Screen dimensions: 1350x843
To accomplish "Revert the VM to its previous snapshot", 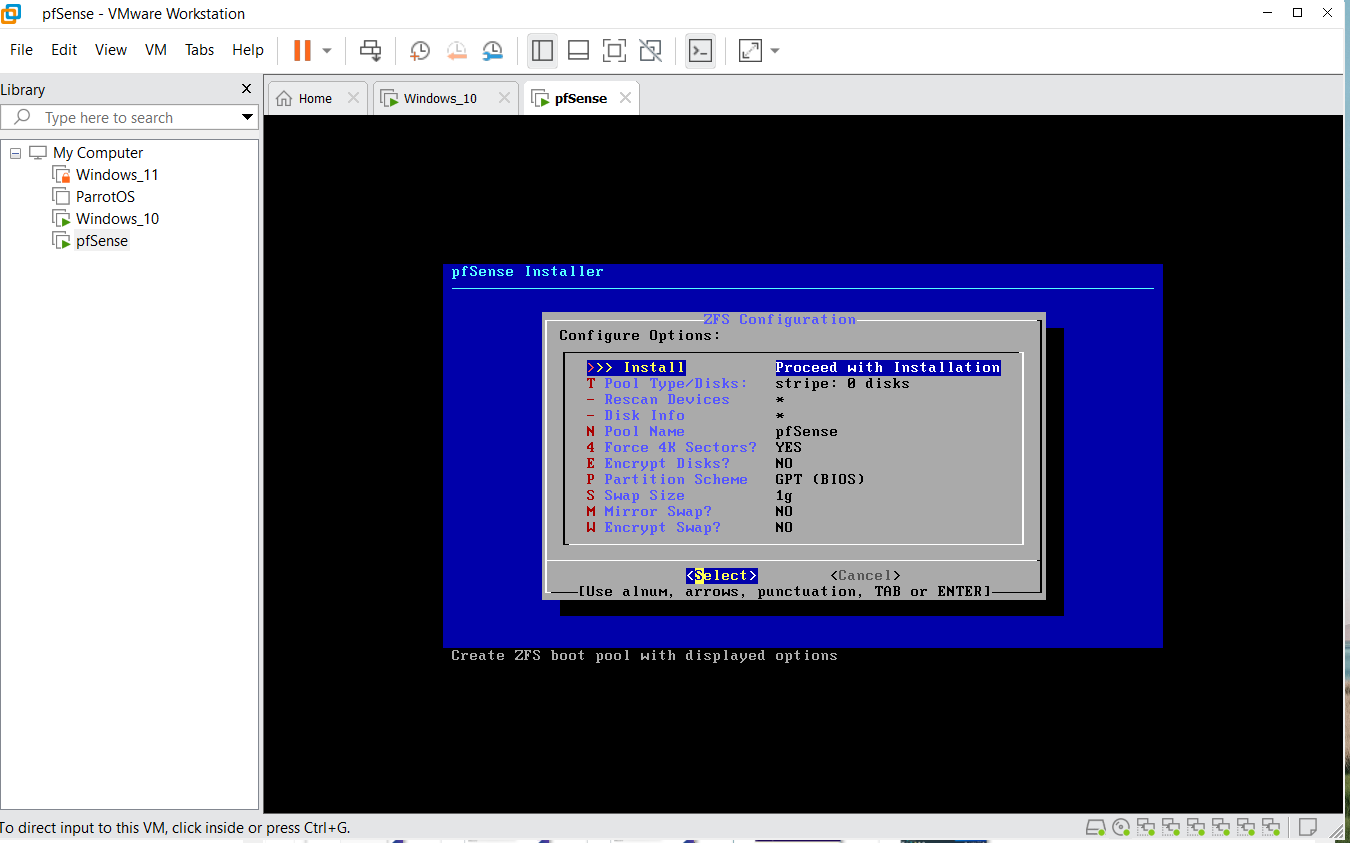I will point(456,50).
